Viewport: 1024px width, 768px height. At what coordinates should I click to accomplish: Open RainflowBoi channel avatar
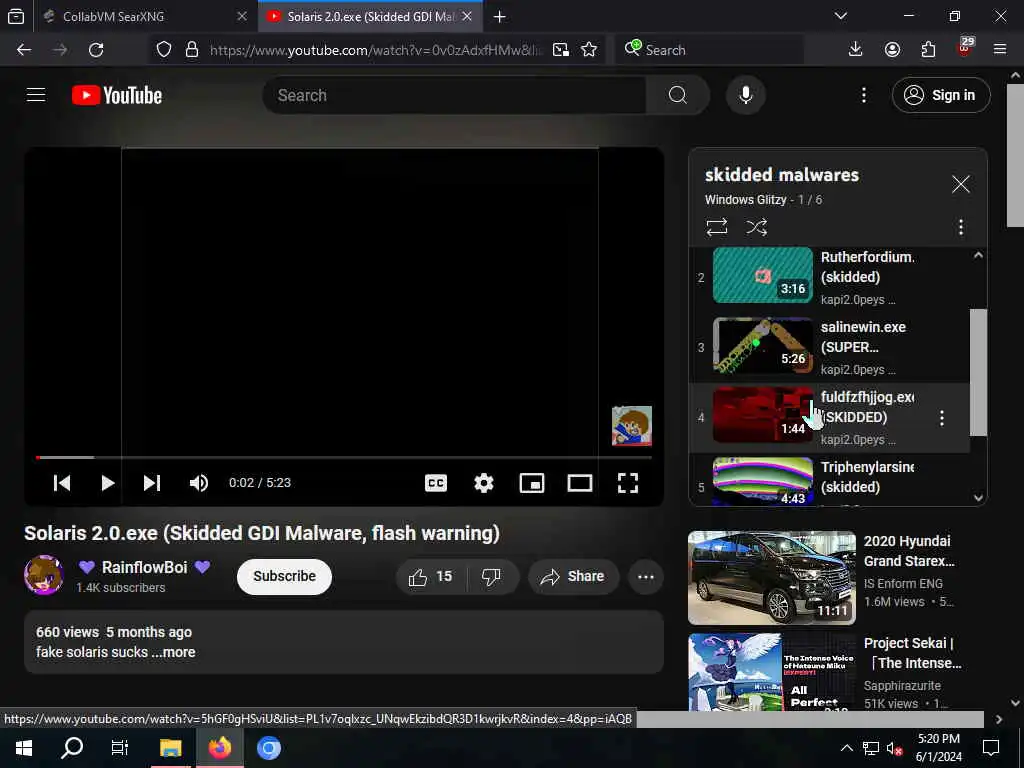click(44, 575)
